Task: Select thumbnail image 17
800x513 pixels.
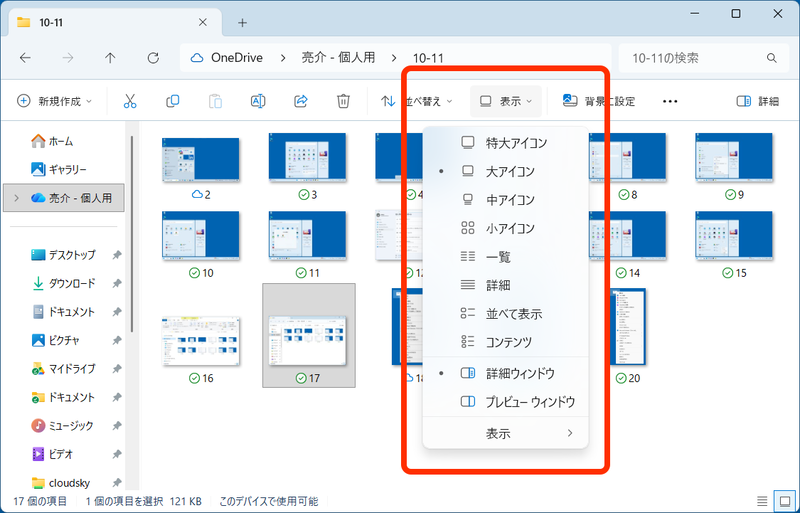Action: (309, 335)
